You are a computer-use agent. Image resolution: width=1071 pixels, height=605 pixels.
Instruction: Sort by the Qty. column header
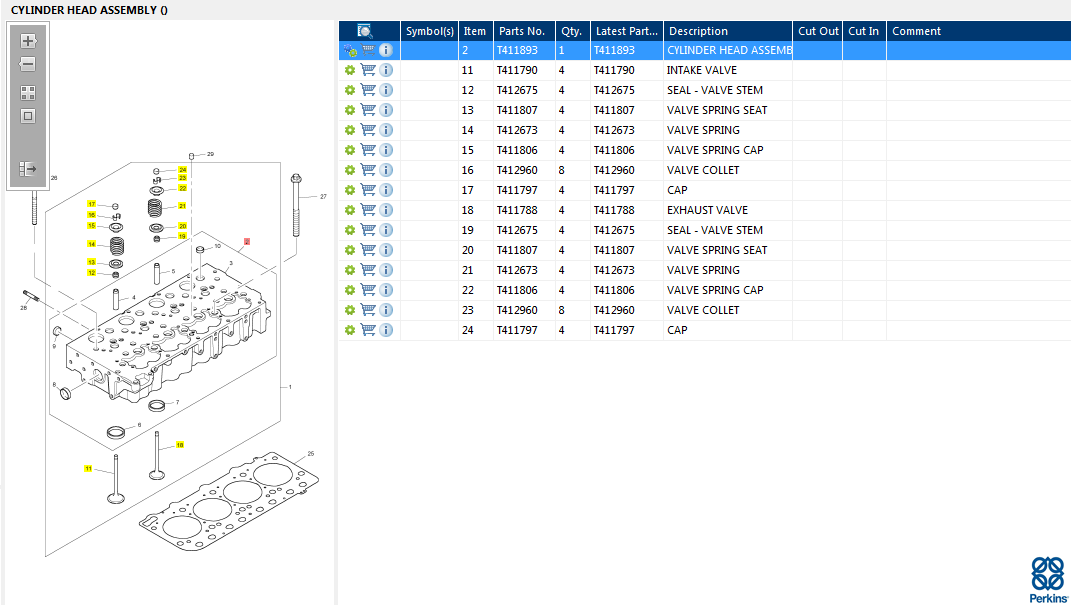point(572,31)
